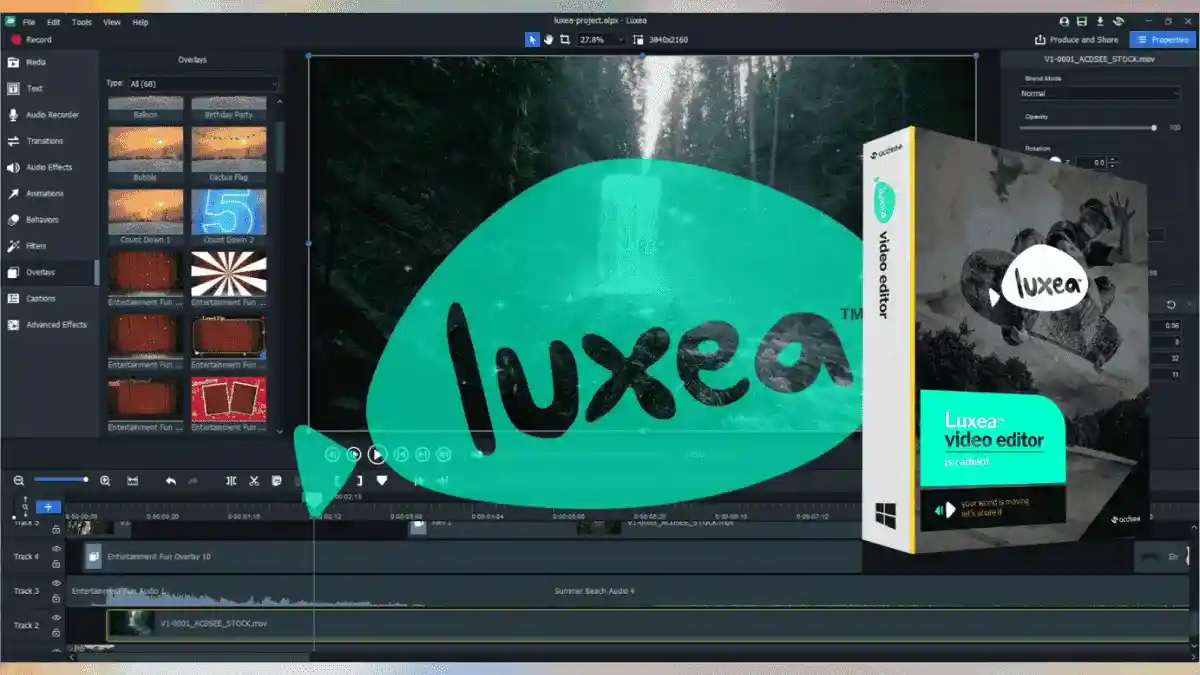This screenshot has height=675, width=1200.
Task: Select the arrow pointer tool
Action: (533, 39)
